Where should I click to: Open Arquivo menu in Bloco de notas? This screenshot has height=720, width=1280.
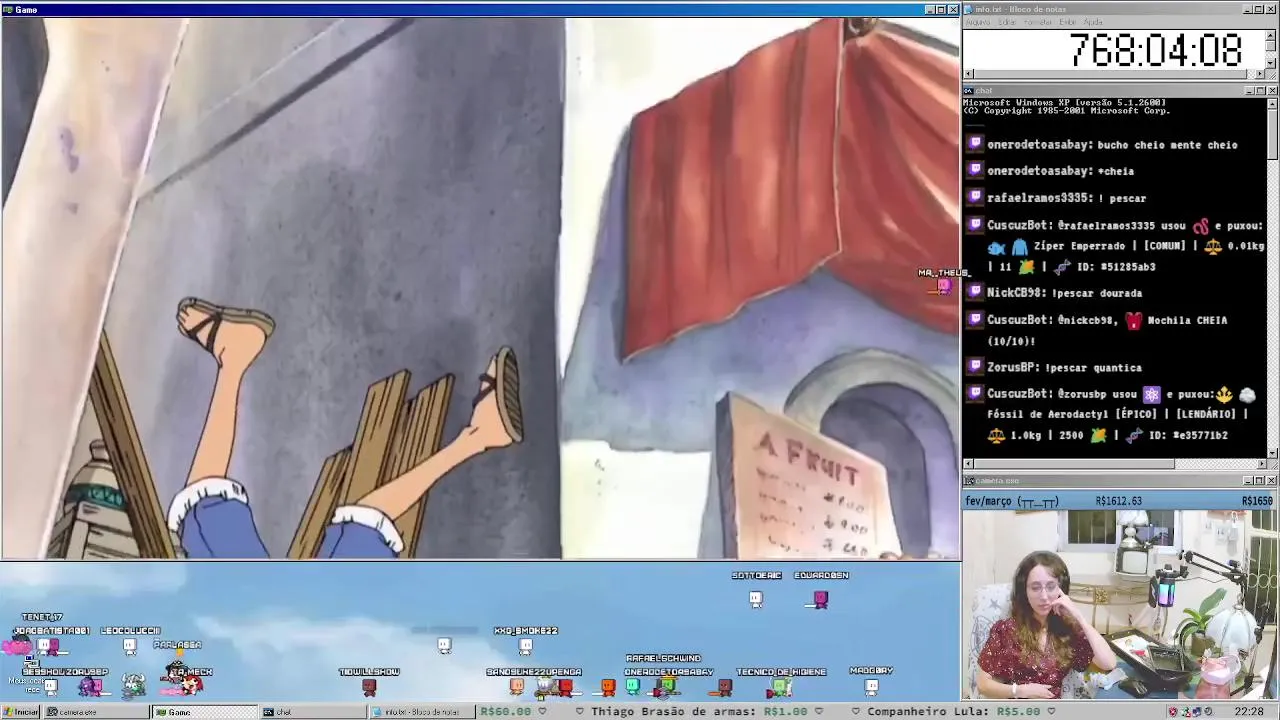coord(977,22)
